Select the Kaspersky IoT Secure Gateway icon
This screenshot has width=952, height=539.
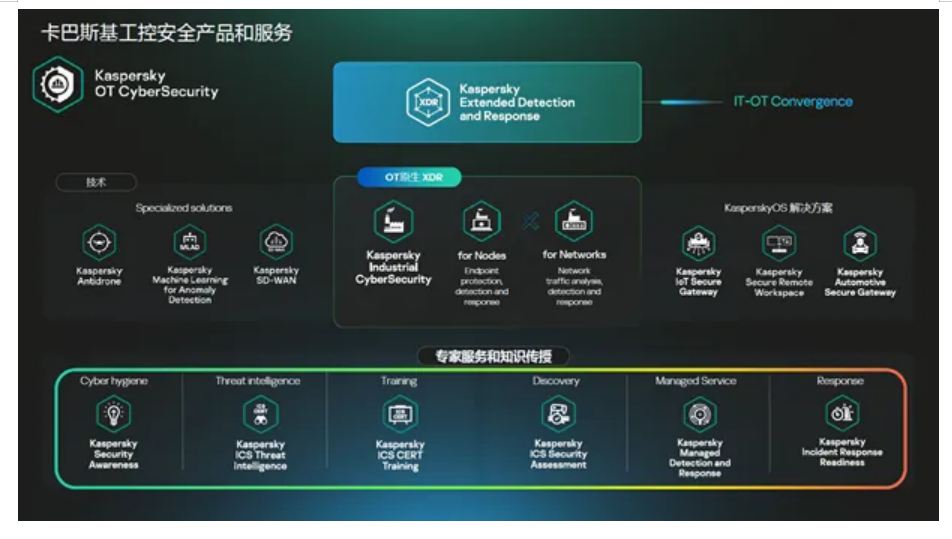698,244
